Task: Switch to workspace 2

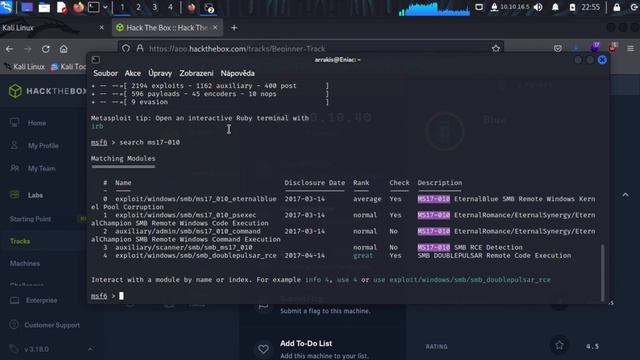Action: coord(138,7)
